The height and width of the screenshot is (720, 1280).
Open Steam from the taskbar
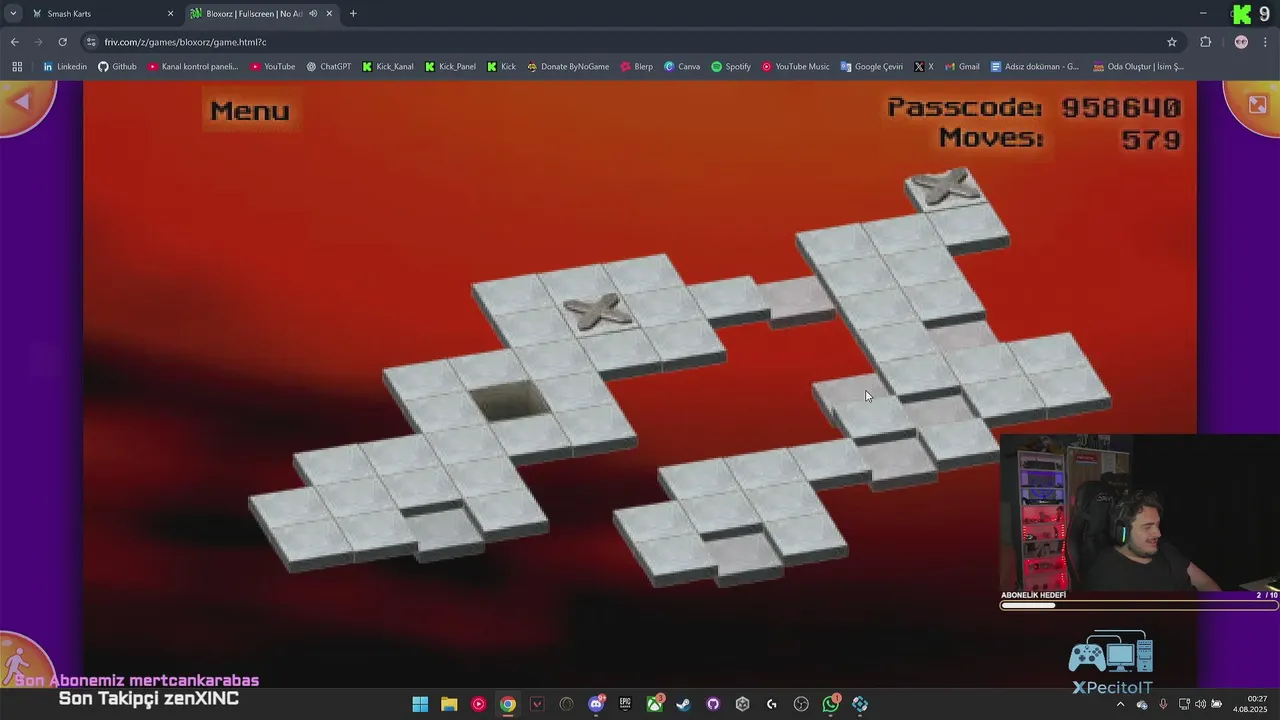(x=684, y=704)
